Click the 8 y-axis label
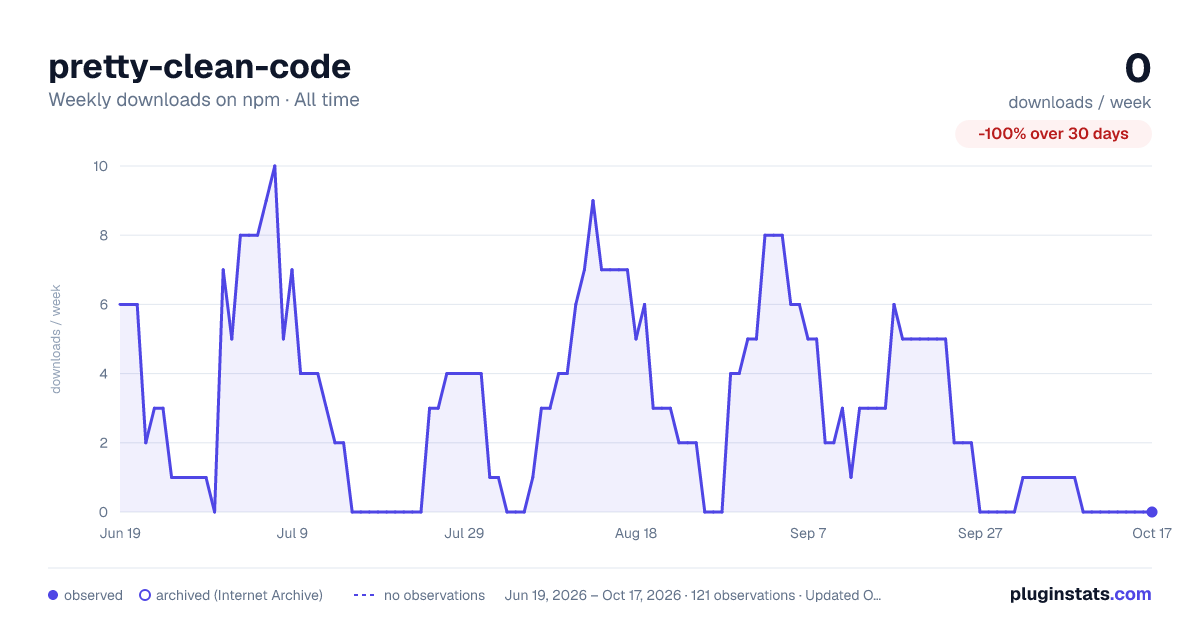 pos(103,235)
